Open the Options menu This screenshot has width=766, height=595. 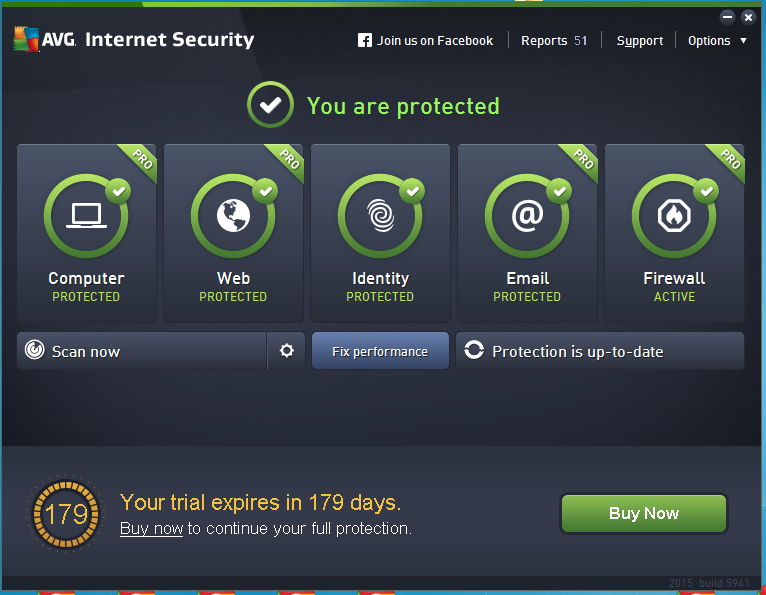709,41
